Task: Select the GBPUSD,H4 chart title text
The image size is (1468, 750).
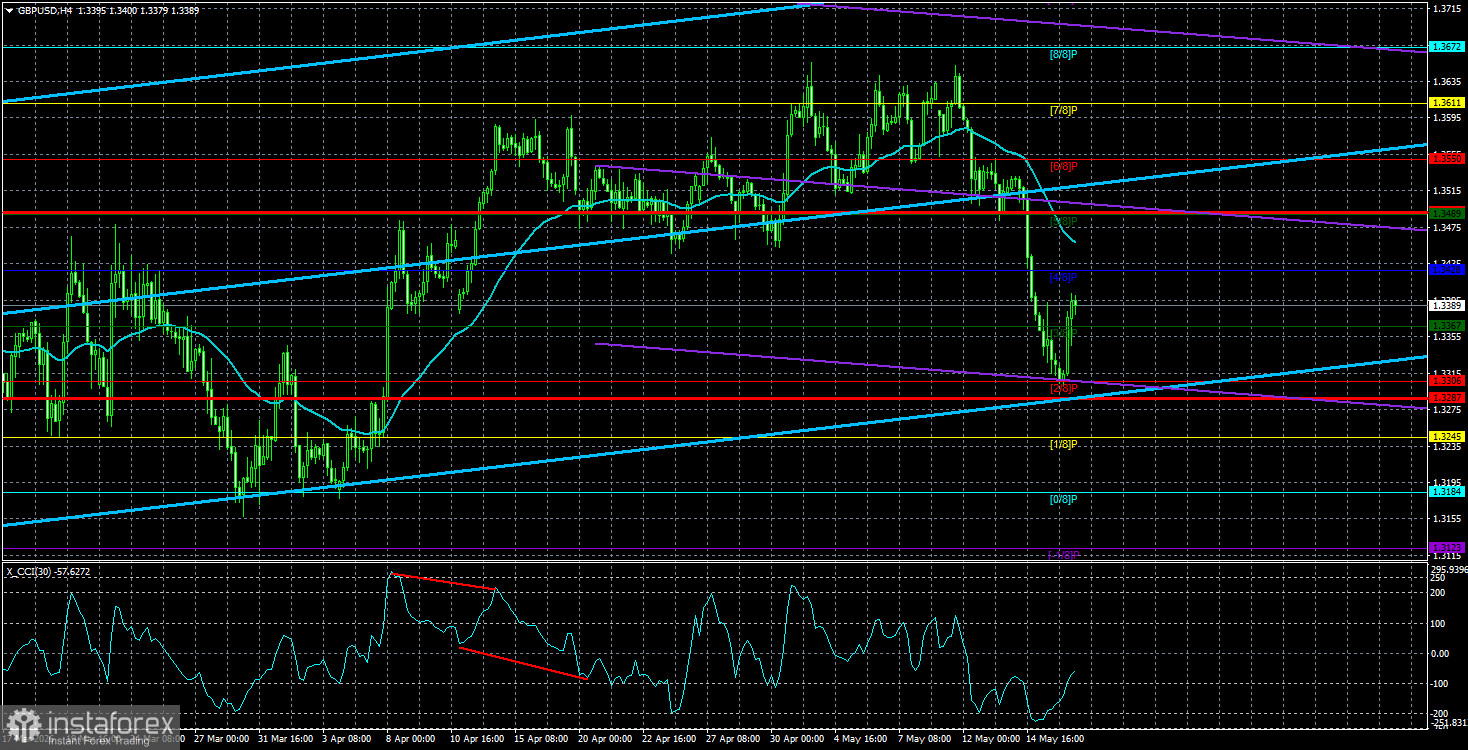Action: point(45,10)
